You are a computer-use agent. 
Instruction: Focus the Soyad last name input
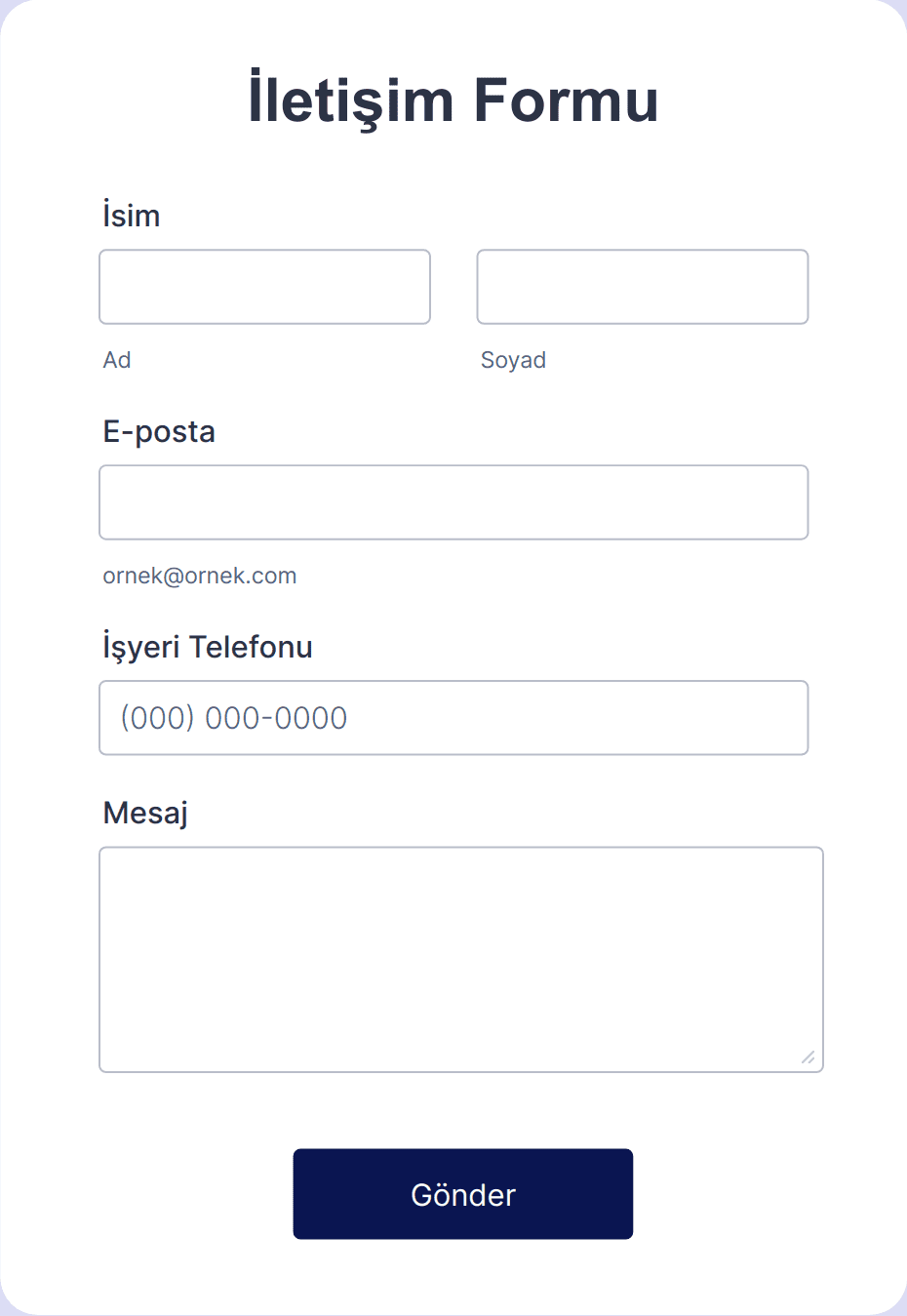pyautogui.click(x=643, y=287)
